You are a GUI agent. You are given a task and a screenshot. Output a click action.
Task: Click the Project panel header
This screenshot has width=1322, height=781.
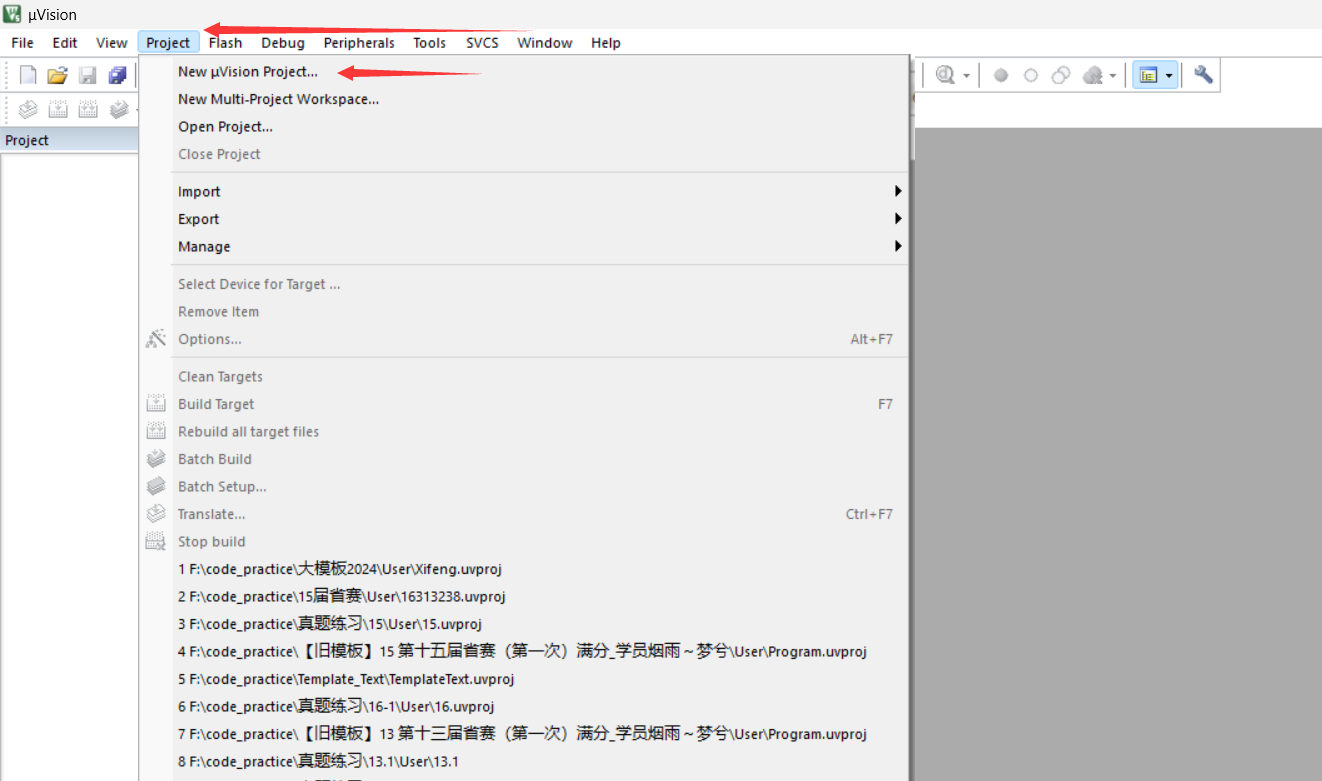[69, 140]
